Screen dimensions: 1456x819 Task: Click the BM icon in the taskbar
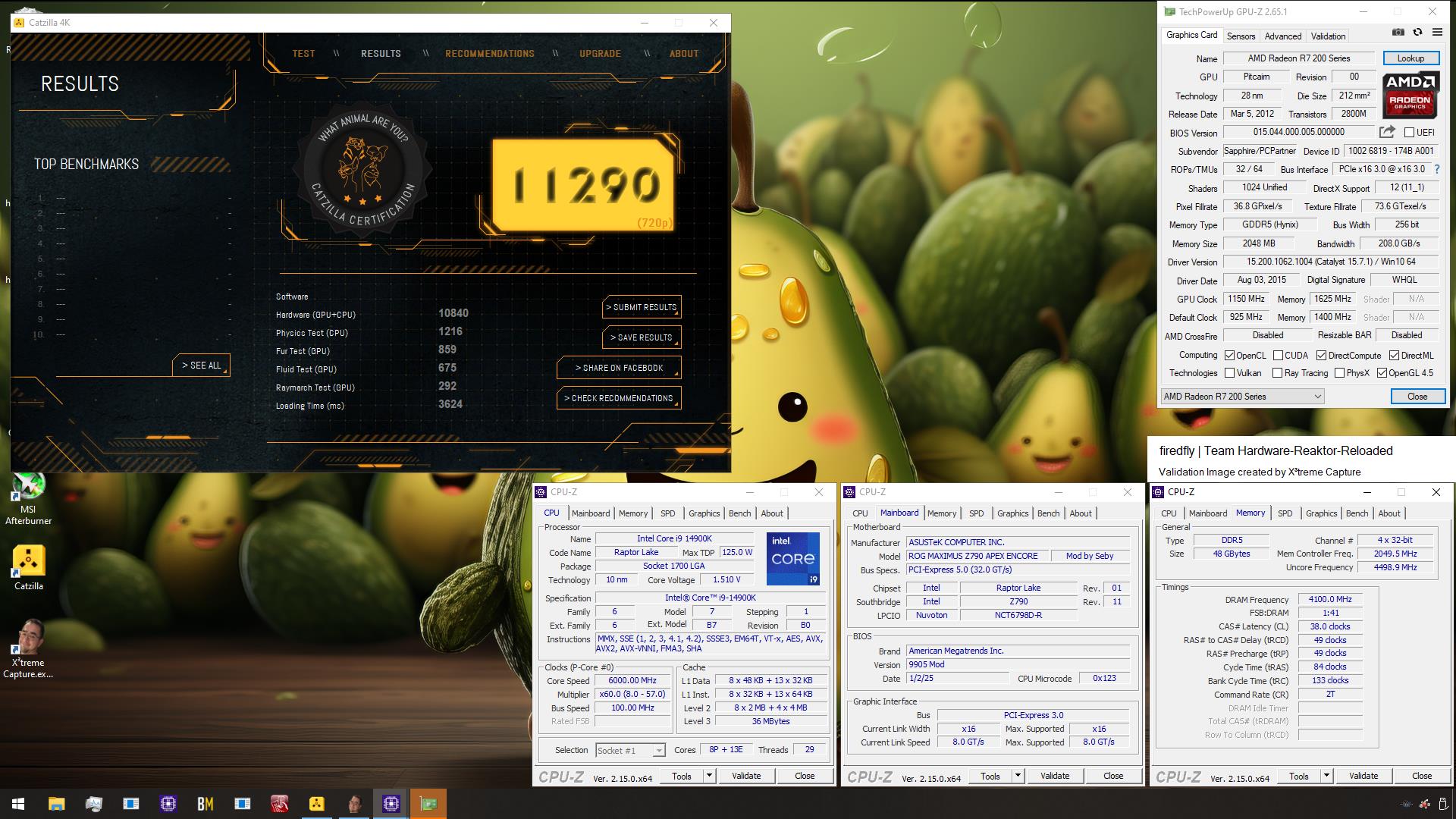click(205, 804)
